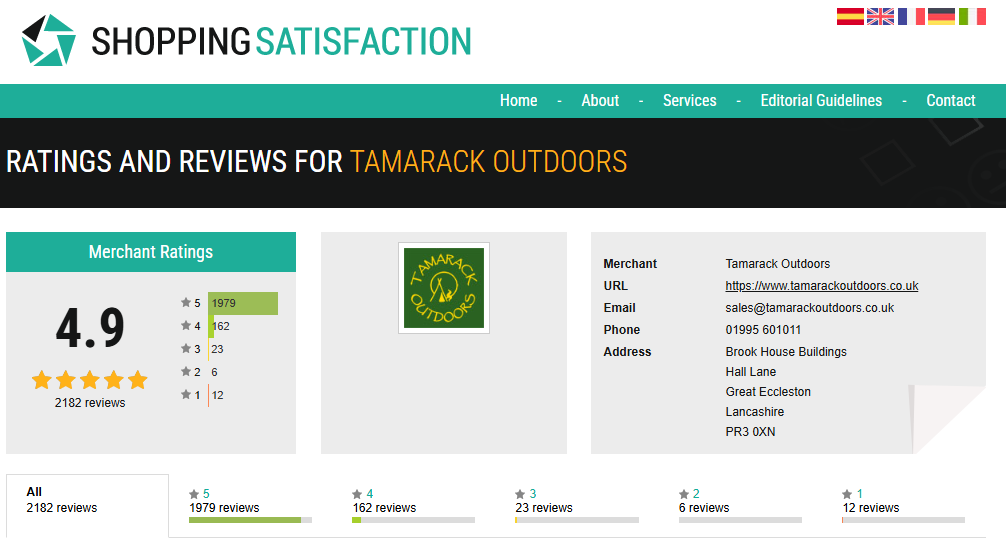This screenshot has width=1006, height=553.
Task: Navigate to the Contact page
Action: [x=950, y=101]
